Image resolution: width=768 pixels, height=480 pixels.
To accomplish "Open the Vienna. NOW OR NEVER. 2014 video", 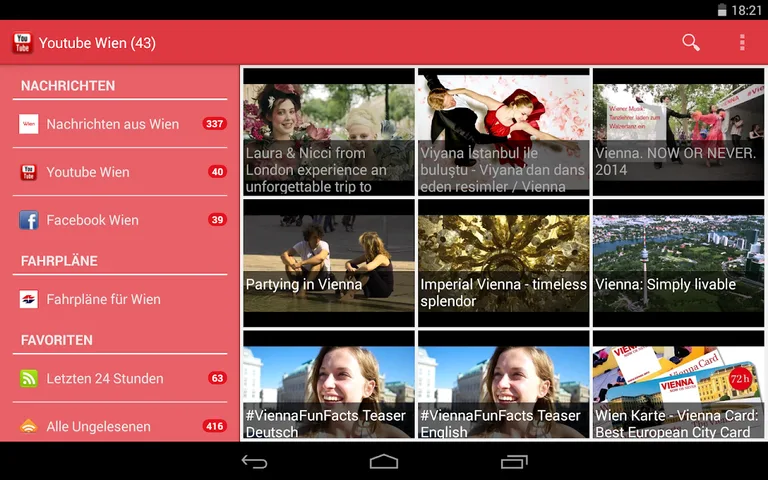I will 678,132.
